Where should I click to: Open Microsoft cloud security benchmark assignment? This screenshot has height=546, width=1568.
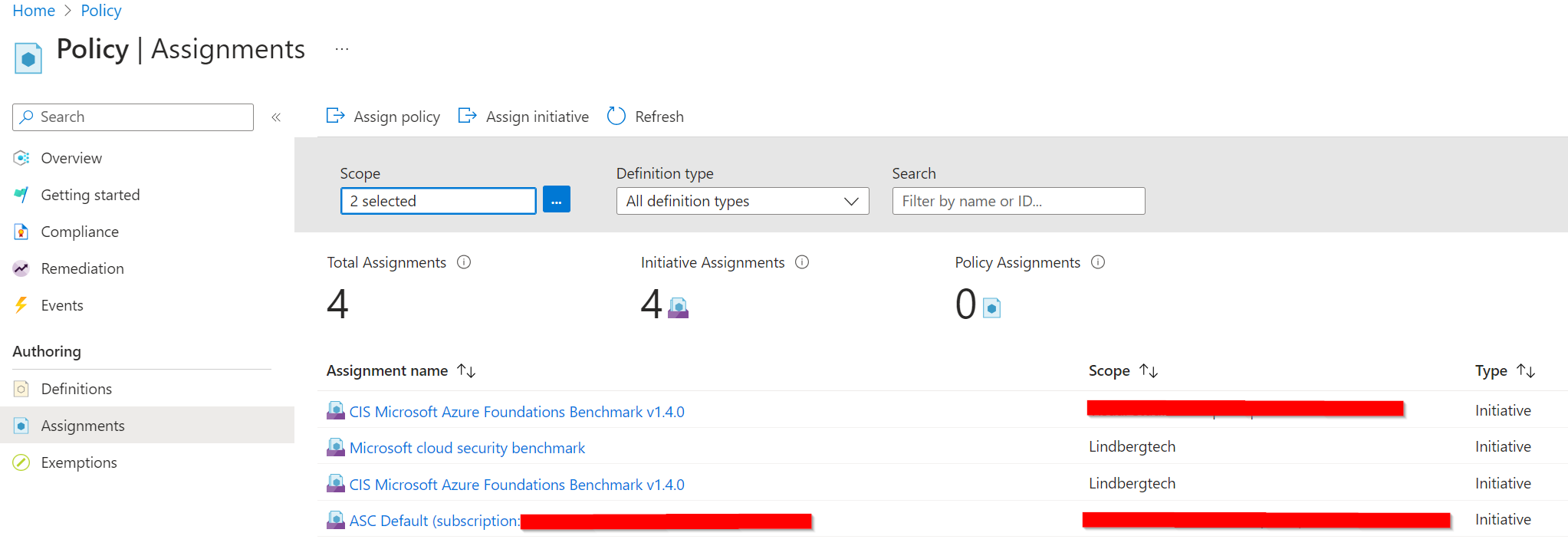tap(467, 448)
